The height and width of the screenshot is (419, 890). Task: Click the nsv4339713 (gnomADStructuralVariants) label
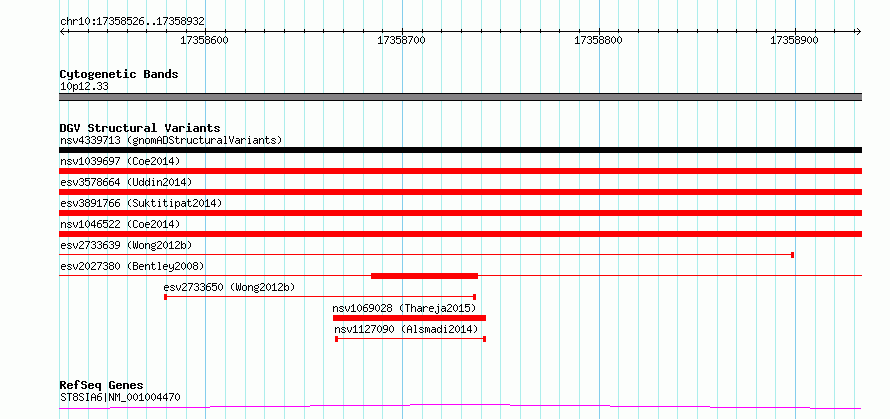coord(171,140)
